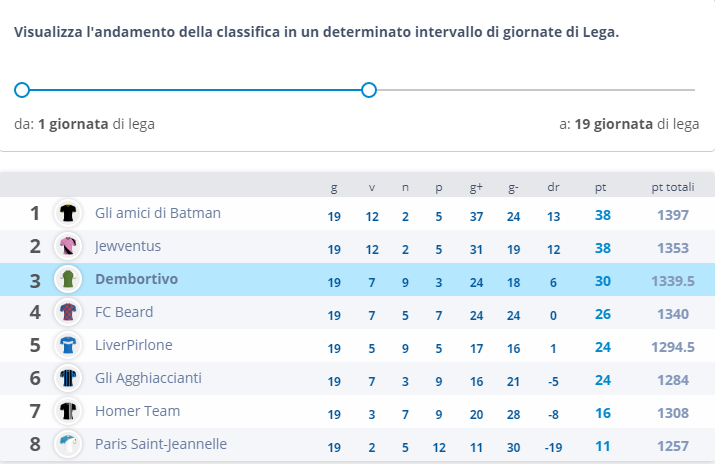The width and height of the screenshot is (715, 464).
Task: Open the Paris Saint-Jeannelle team link
Action: point(161,444)
